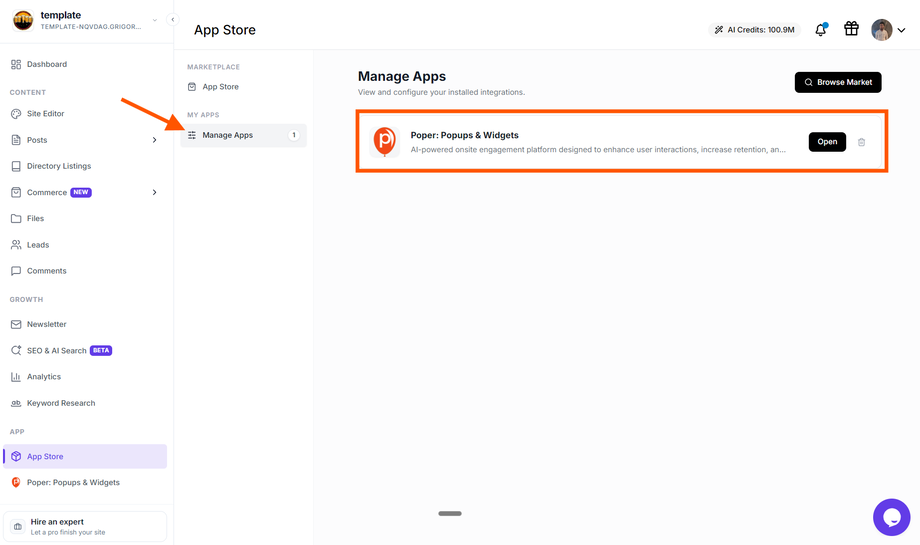Screen dimensions: 920x545
Task: Click the SEO & AI Search icon
Action: click(16, 350)
